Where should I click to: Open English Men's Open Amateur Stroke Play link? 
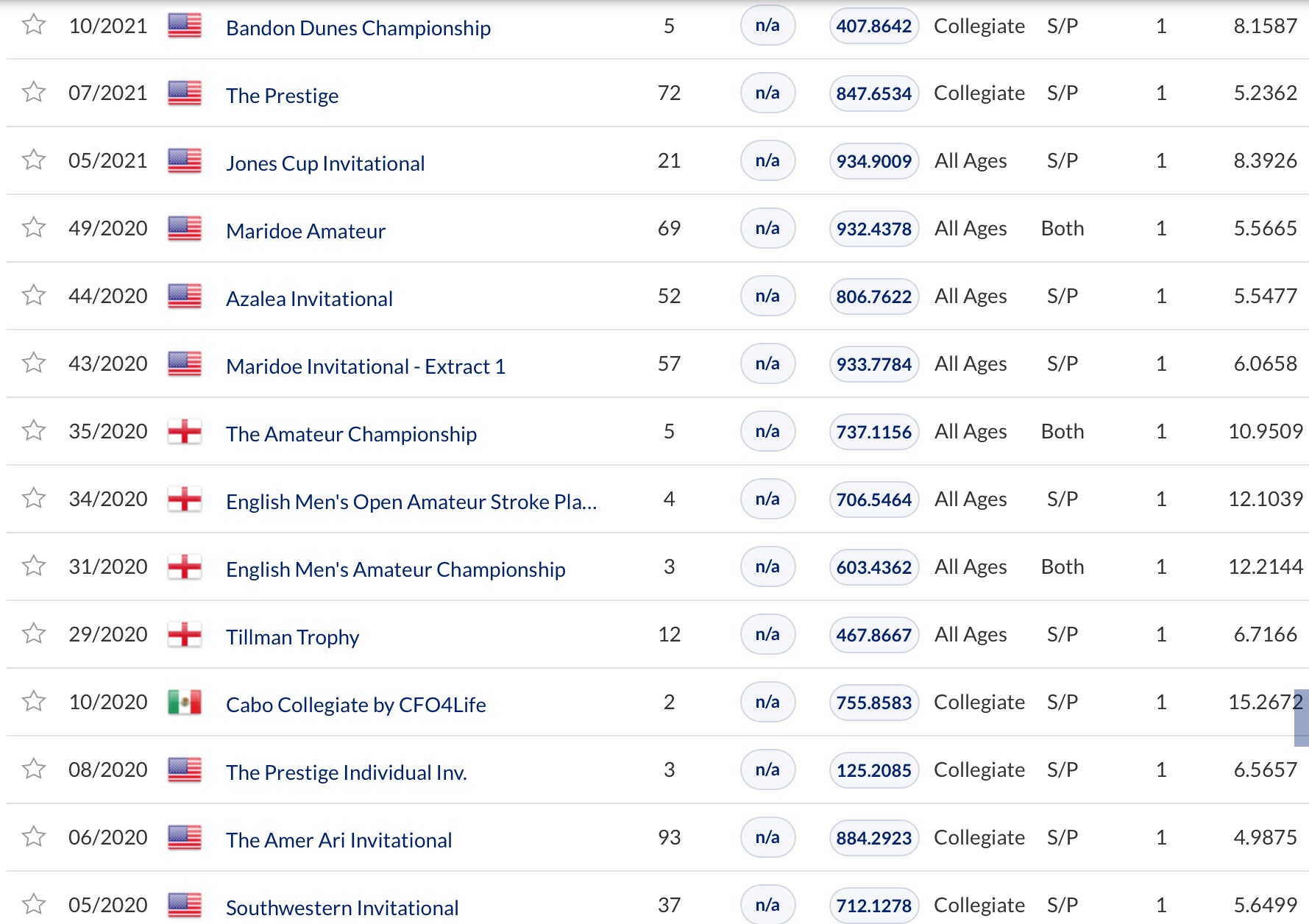tap(411, 502)
